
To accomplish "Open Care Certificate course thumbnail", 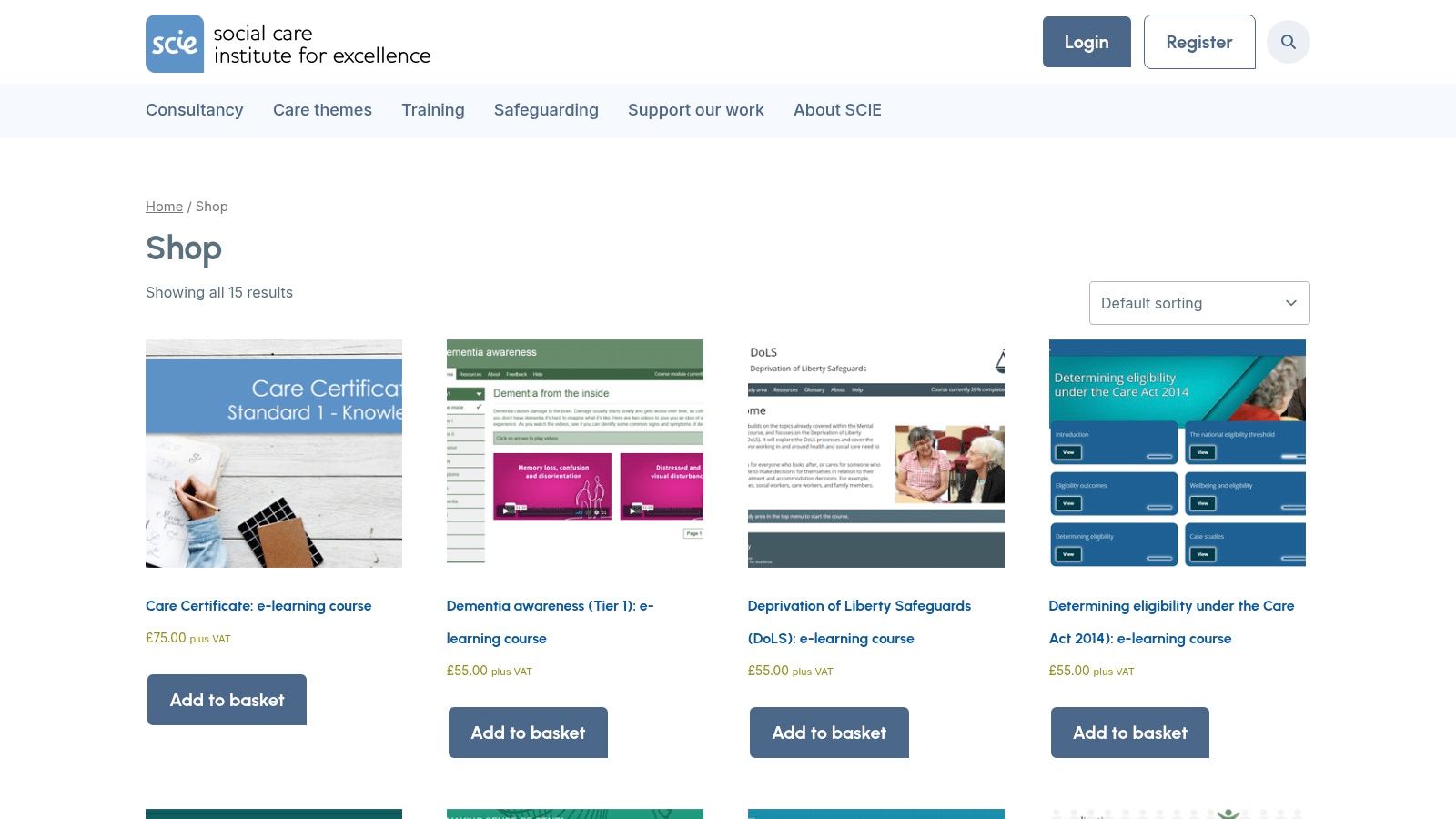I will (274, 453).
